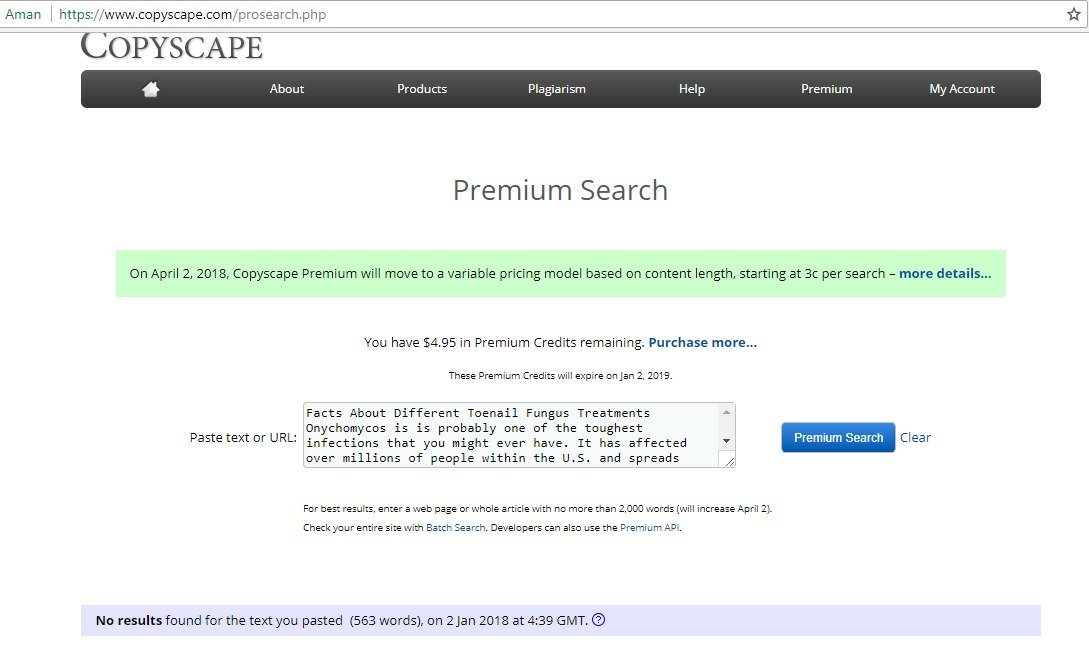This screenshot has width=1089, height=646.
Task: Click the Aman profile label
Action: pyautogui.click(x=23, y=14)
